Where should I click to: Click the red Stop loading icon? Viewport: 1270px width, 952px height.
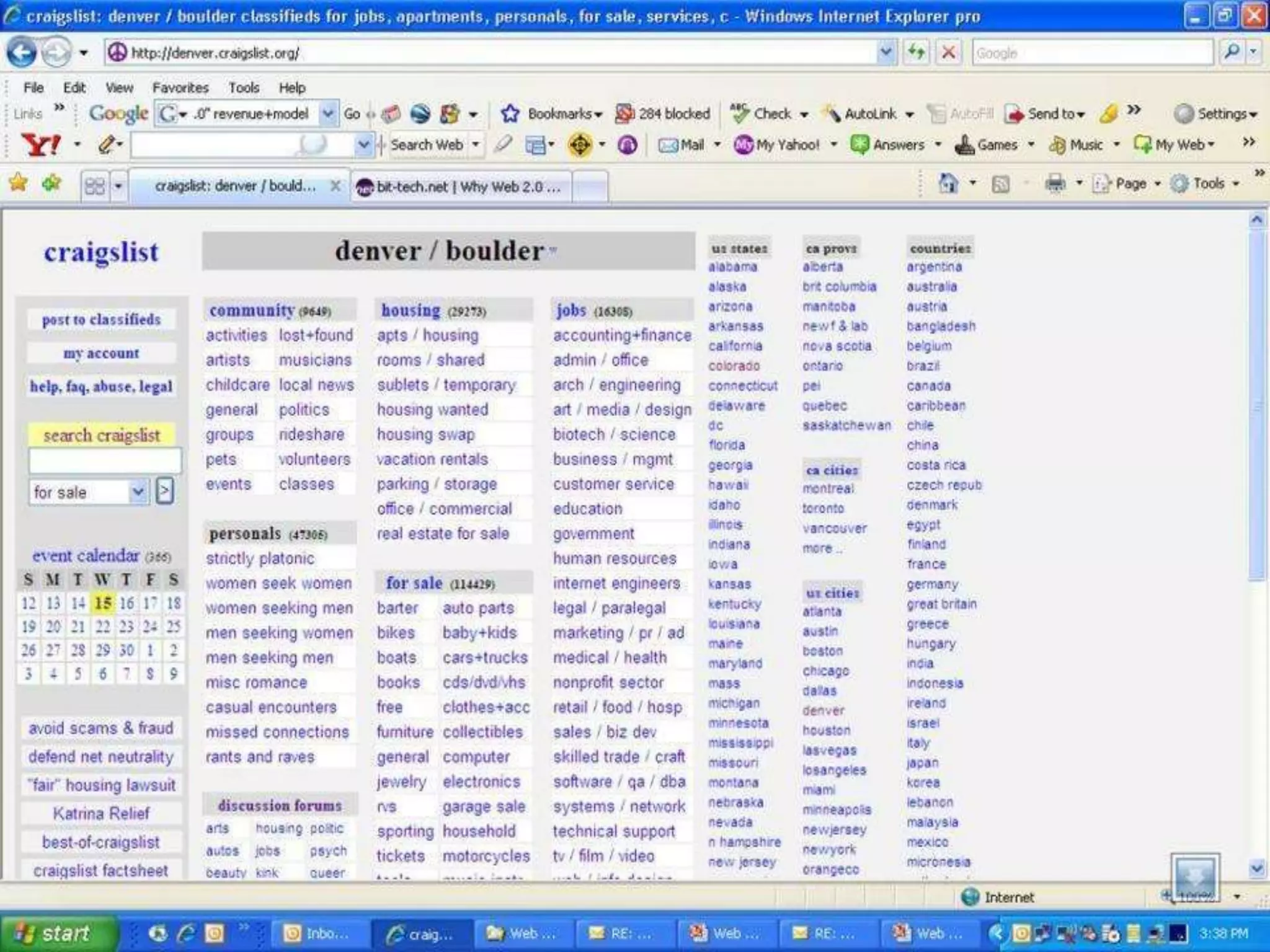point(948,52)
